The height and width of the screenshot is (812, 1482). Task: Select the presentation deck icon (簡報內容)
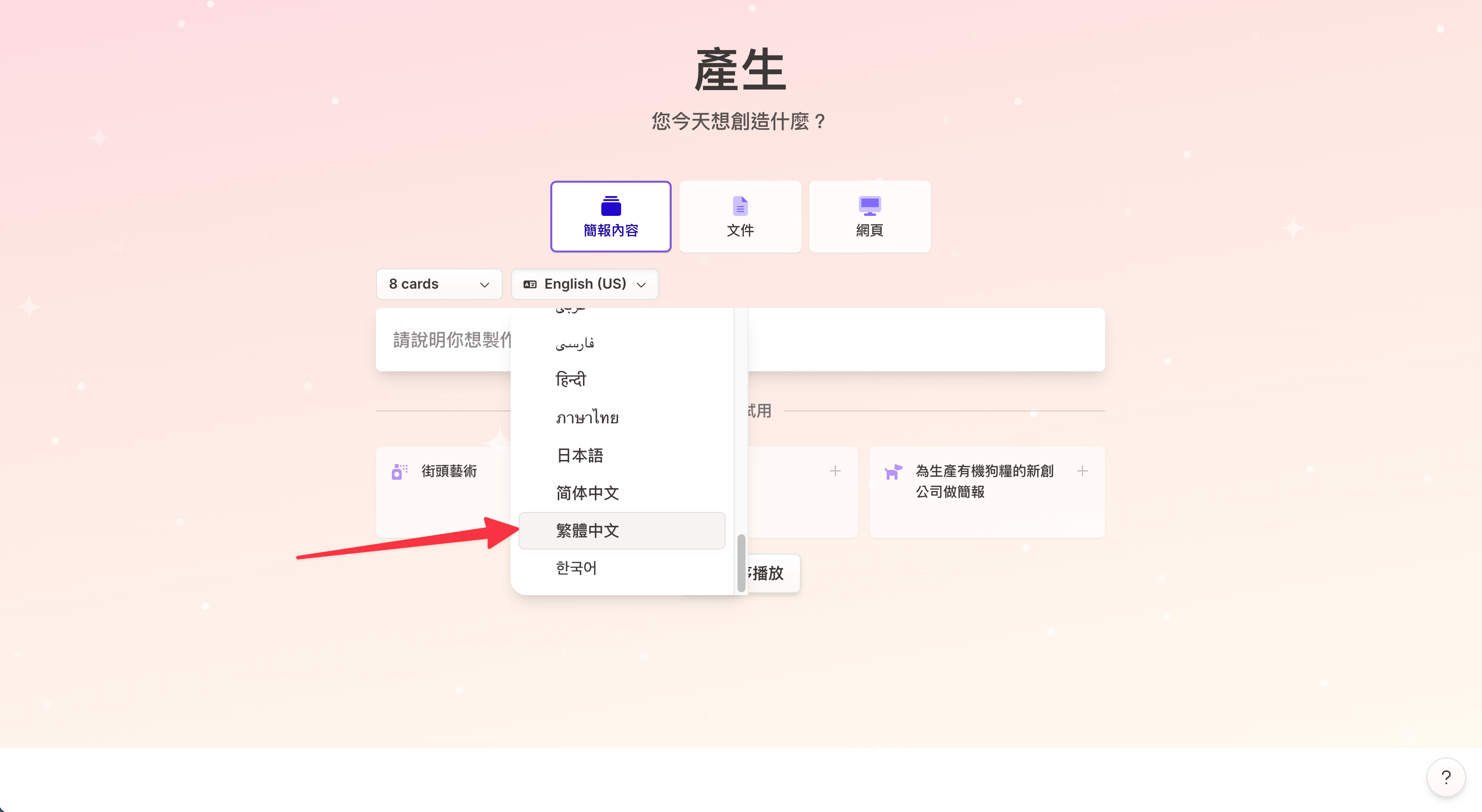point(610,206)
